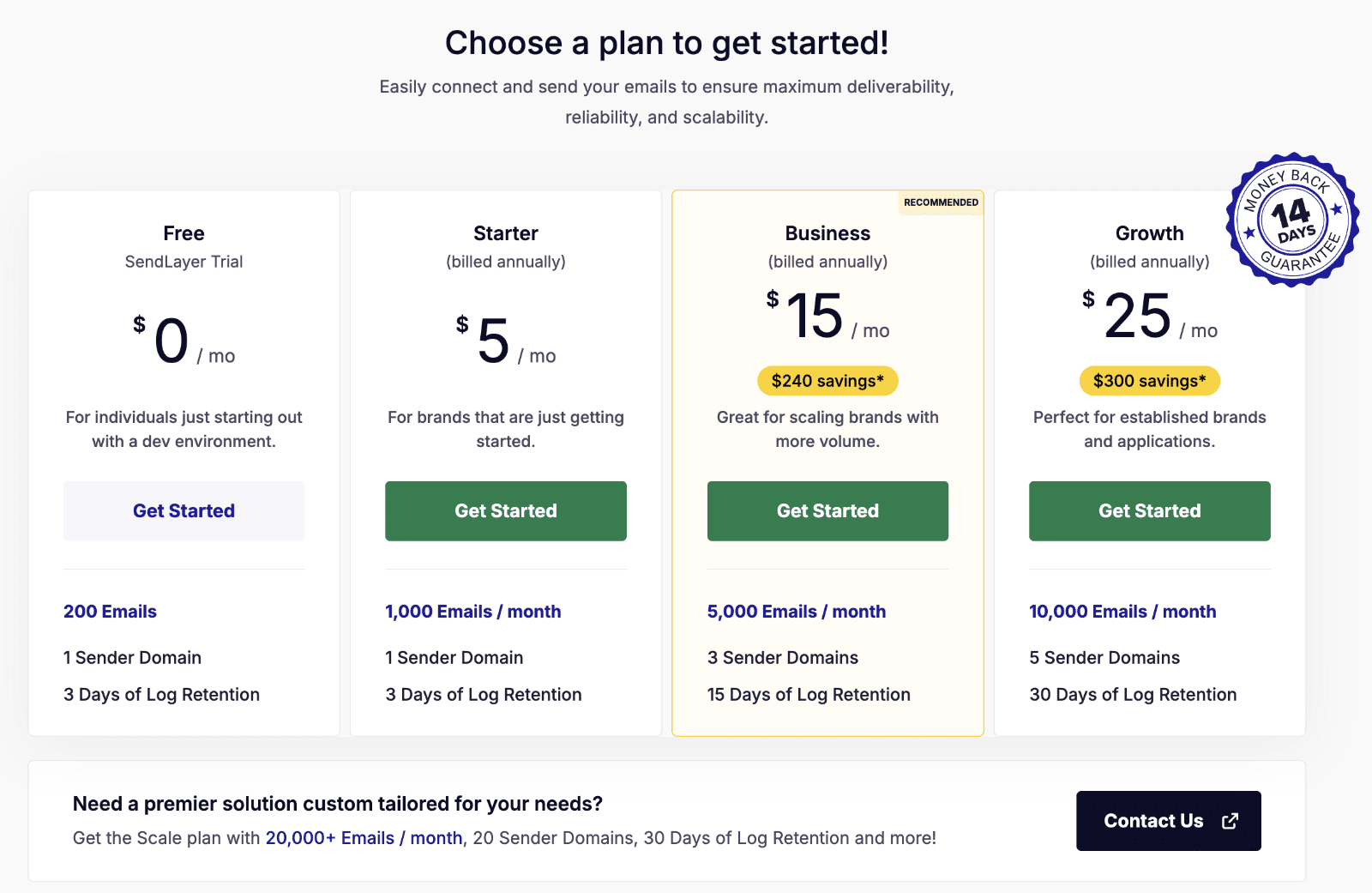Select Get Started for the Business plan
Image resolution: width=1372 pixels, height=893 pixels.
coord(827,511)
